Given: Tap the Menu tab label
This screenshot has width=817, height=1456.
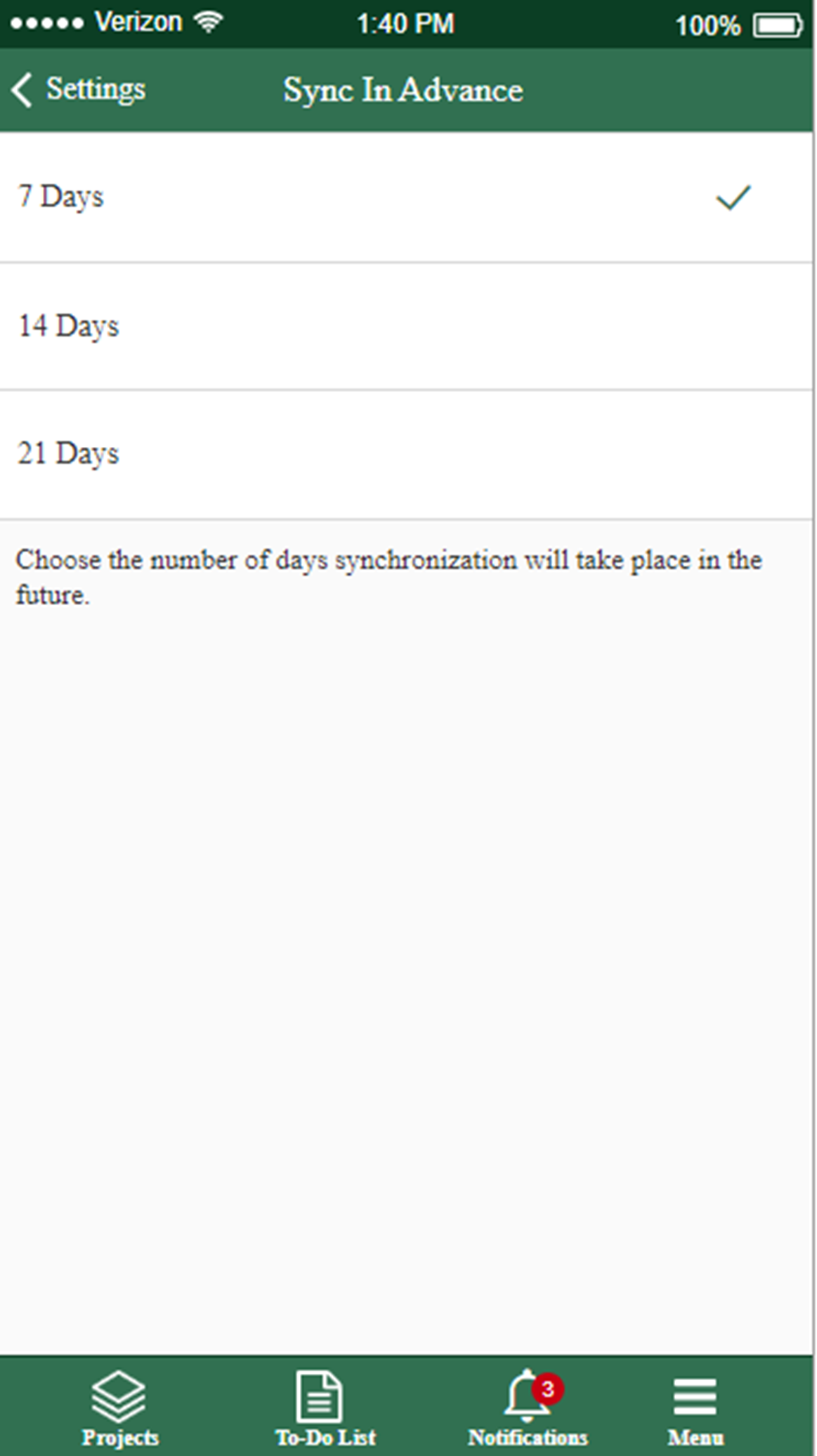Looking at the screenshot, I should pyautogui.click(x=695, y=1438).
